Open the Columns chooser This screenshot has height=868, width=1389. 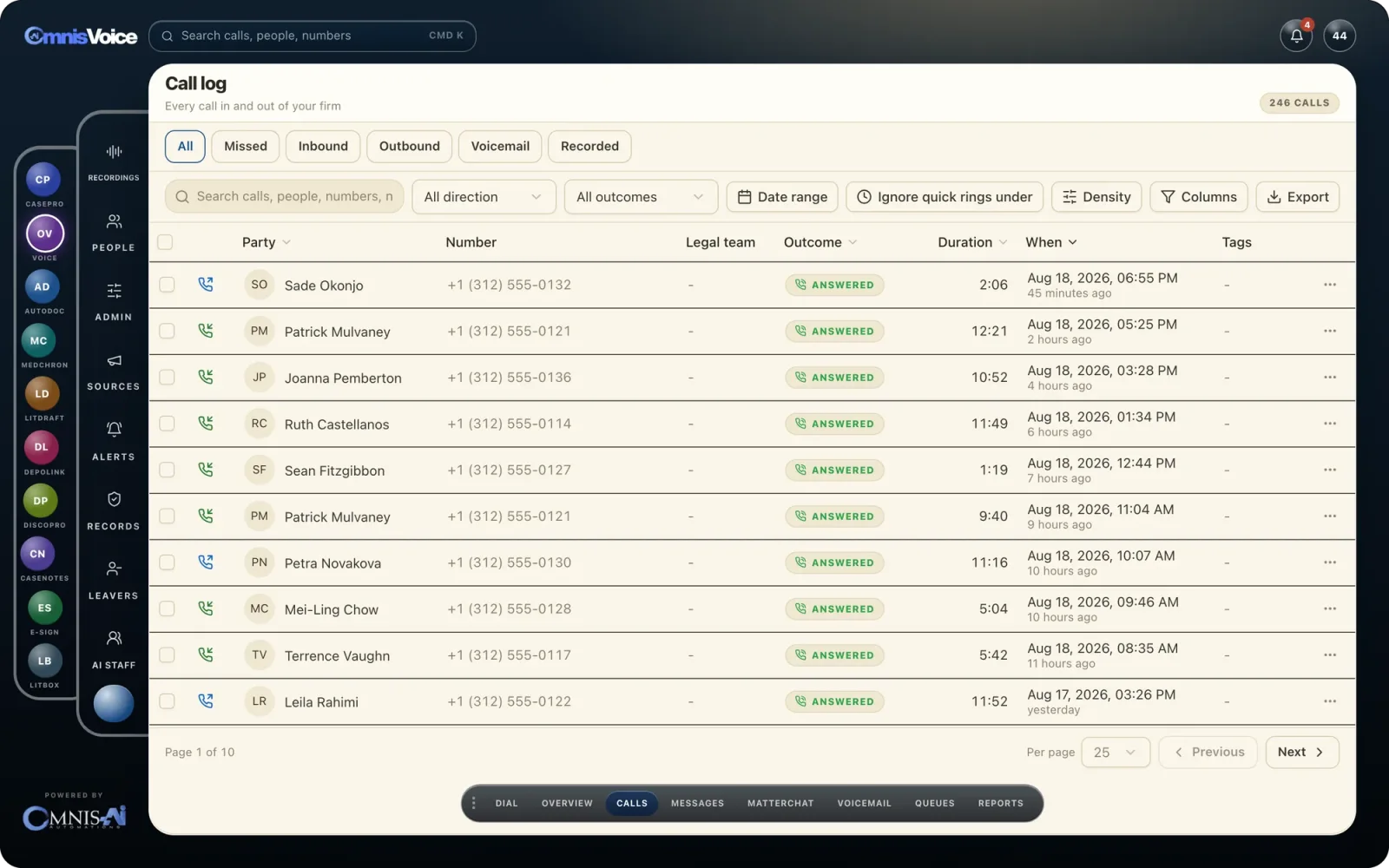tap(1199, 197)
